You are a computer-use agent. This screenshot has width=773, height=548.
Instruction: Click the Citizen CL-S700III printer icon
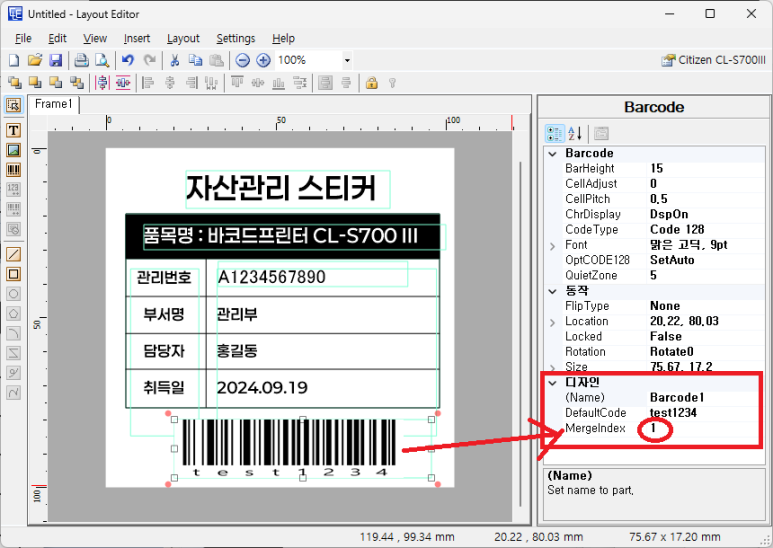tap(668, 61)
